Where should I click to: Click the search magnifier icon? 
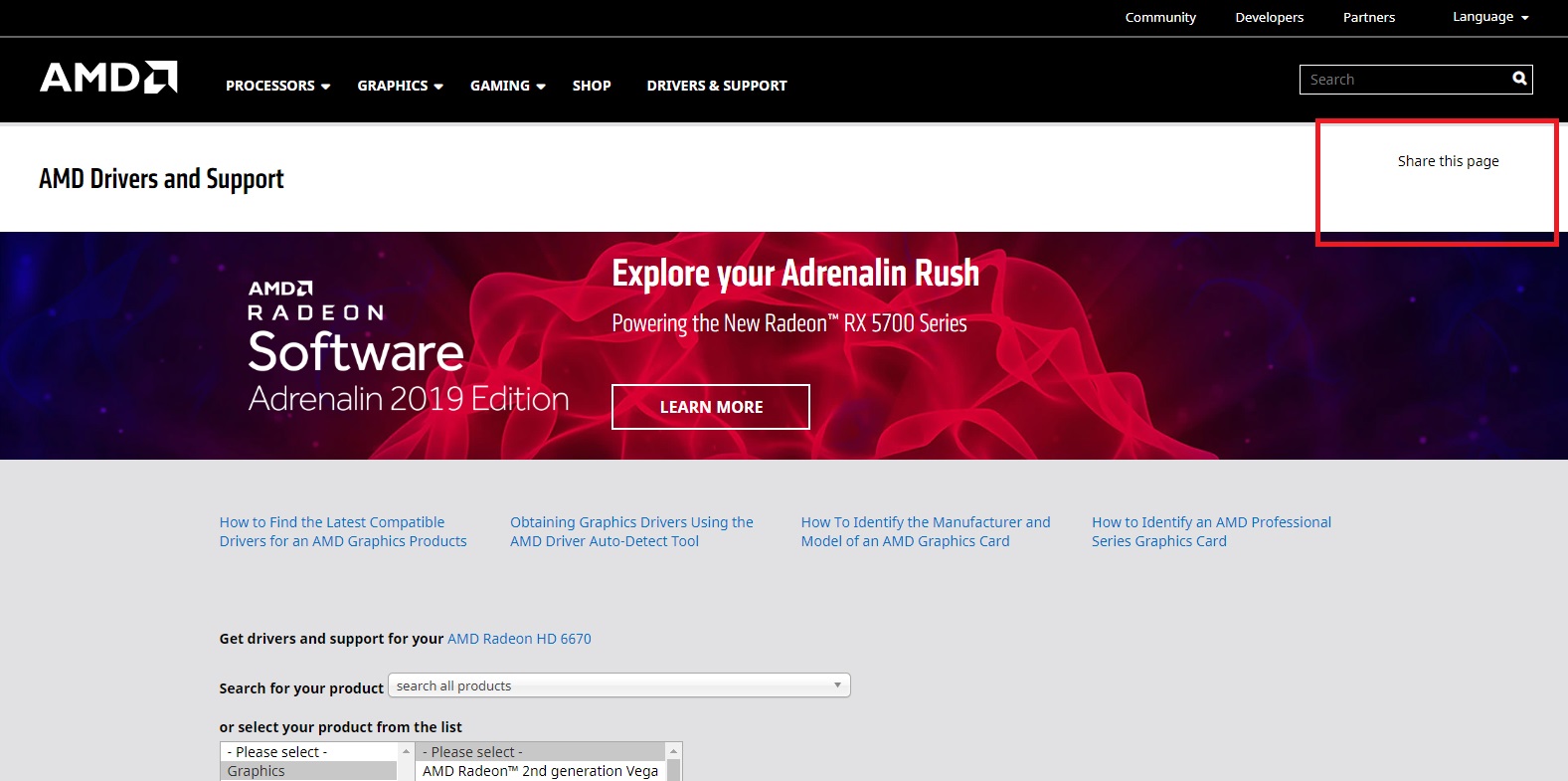pos(1519,79)
